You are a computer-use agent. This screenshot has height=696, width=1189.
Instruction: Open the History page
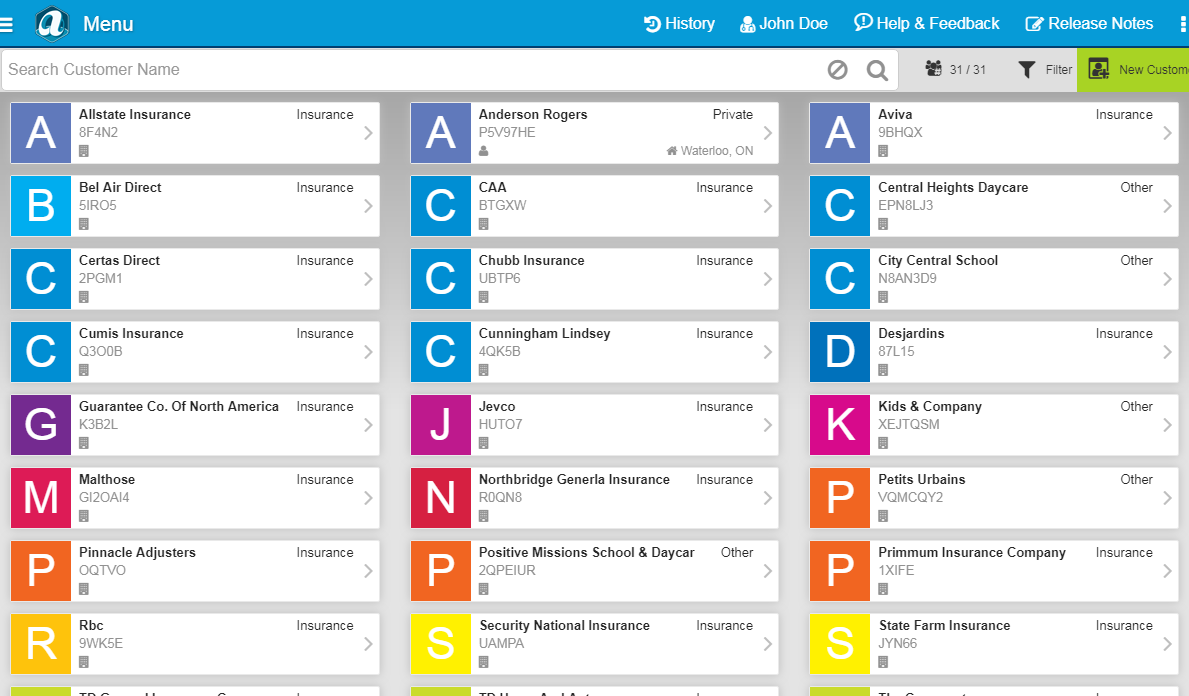tap(679, 24)
